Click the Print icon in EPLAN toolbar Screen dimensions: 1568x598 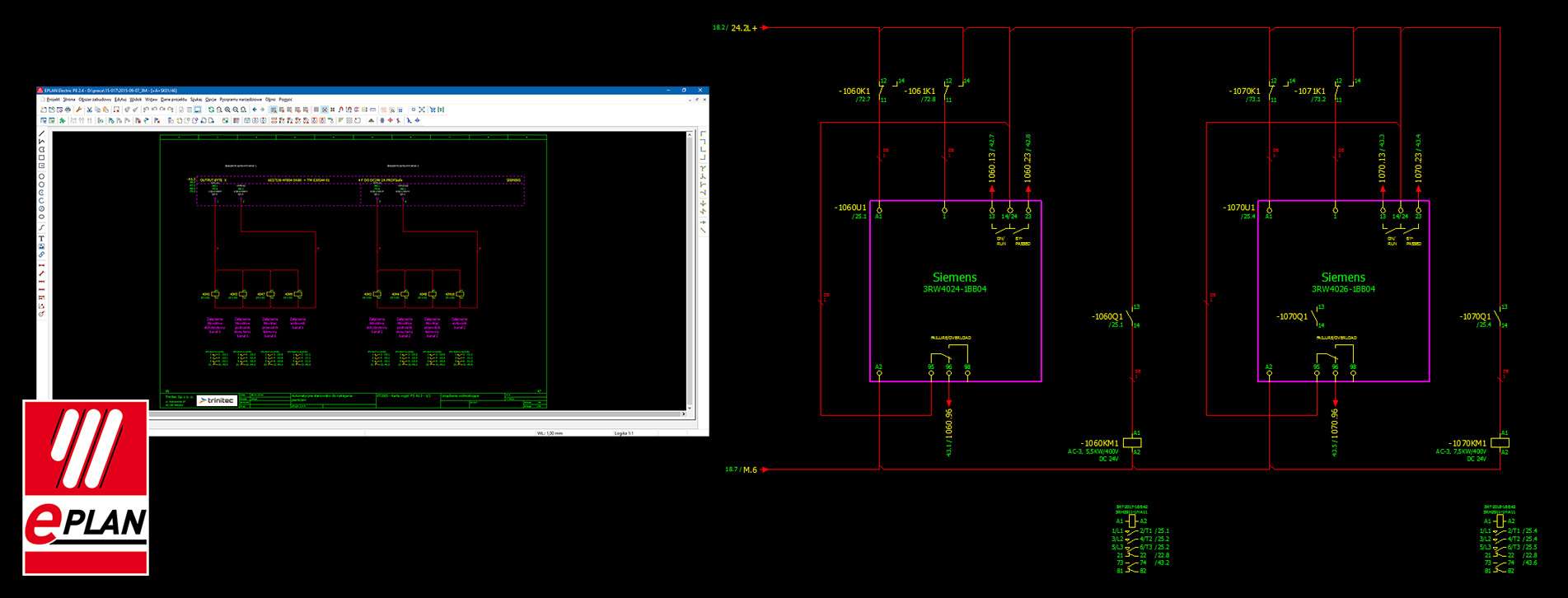[68, 110]
